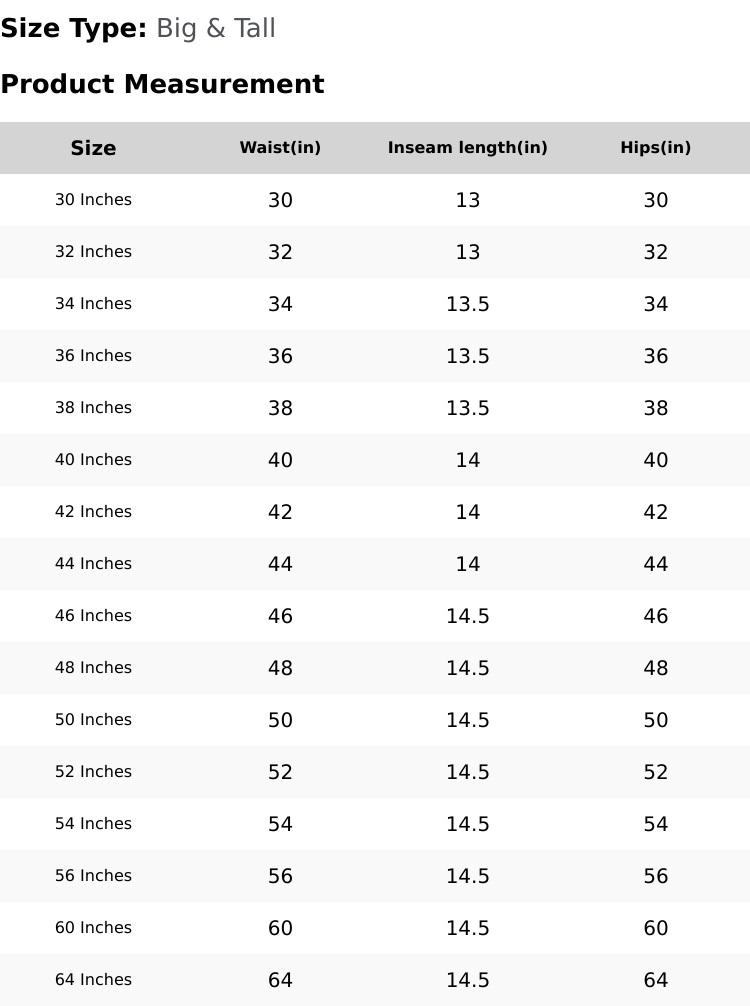Screen dimensions: 750x1006
Task: Select the 30 Inches size label
Action: click(93, 200)
